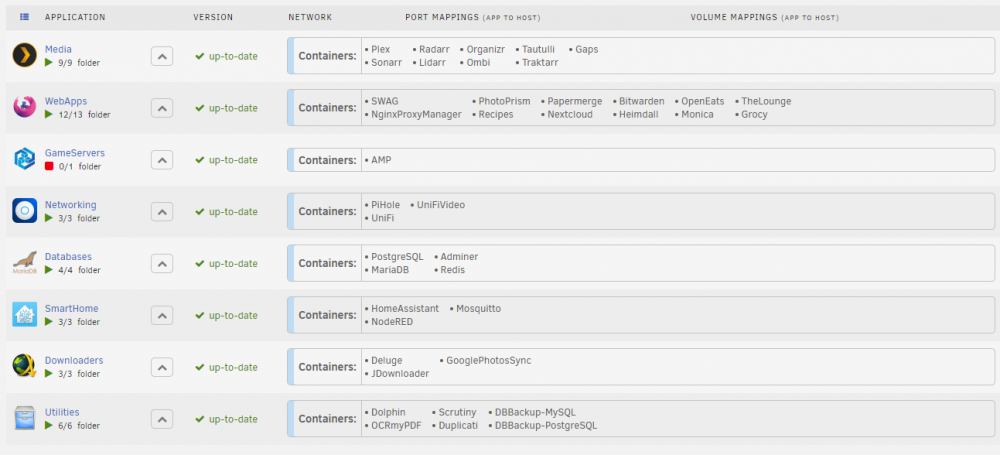Click the green play icon under Networking
The image size is (1000, 455).
point(48,218)
